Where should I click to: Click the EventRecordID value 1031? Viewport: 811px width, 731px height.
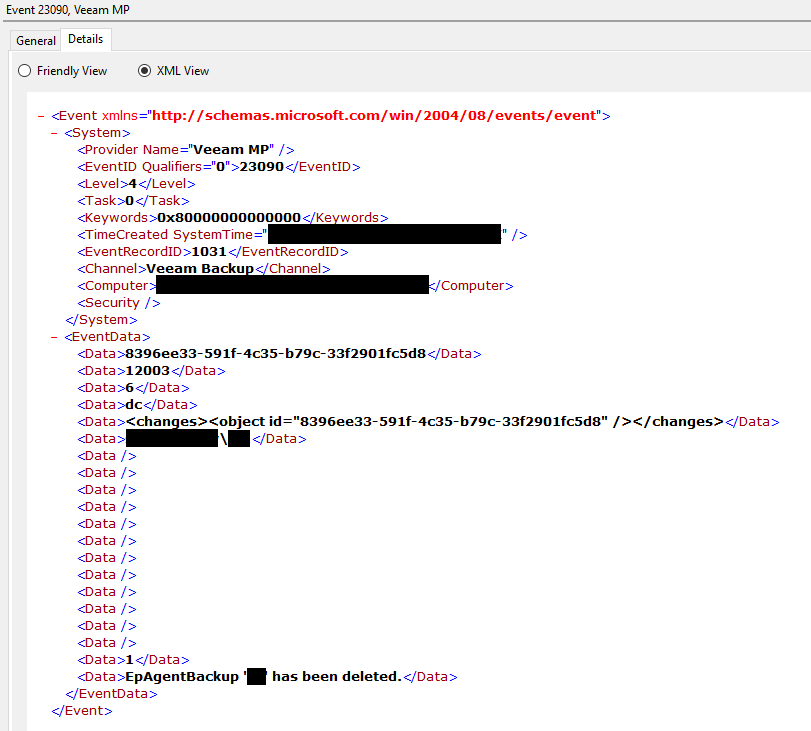[208, 252]
